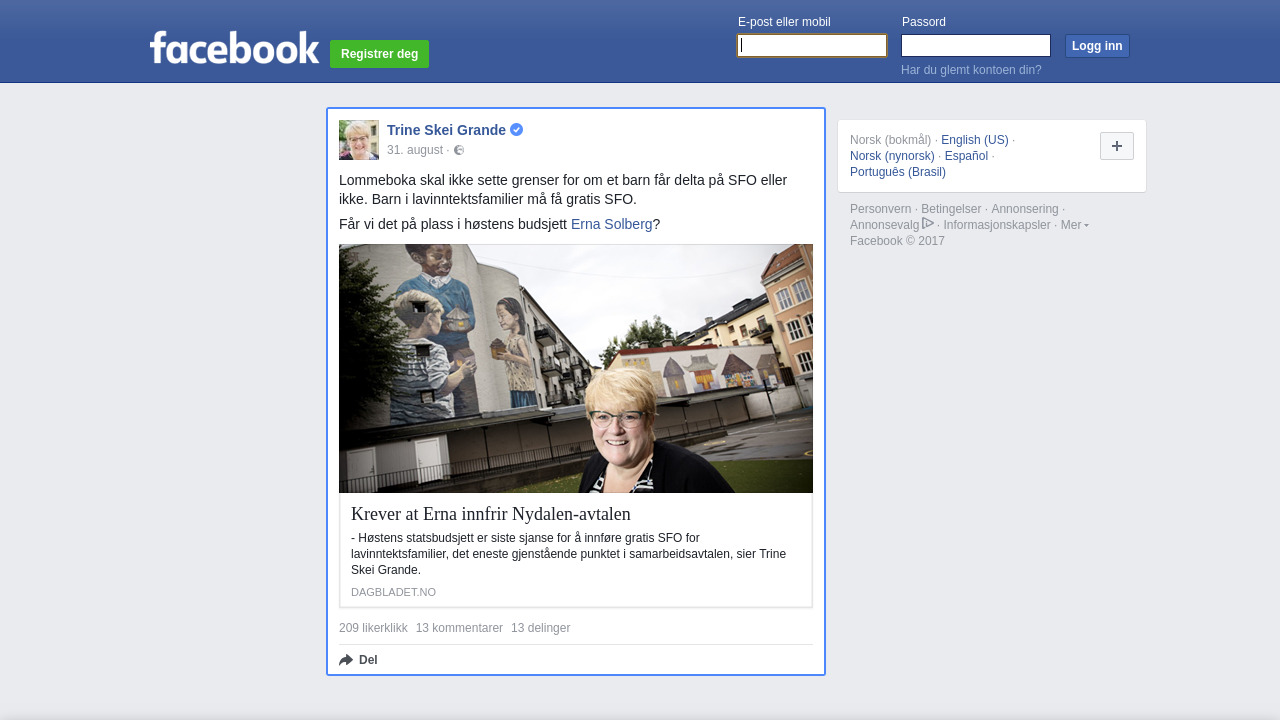Click the Facebook logo
This screenshot has height=720, width=1280.
click(x=235, y=48)
